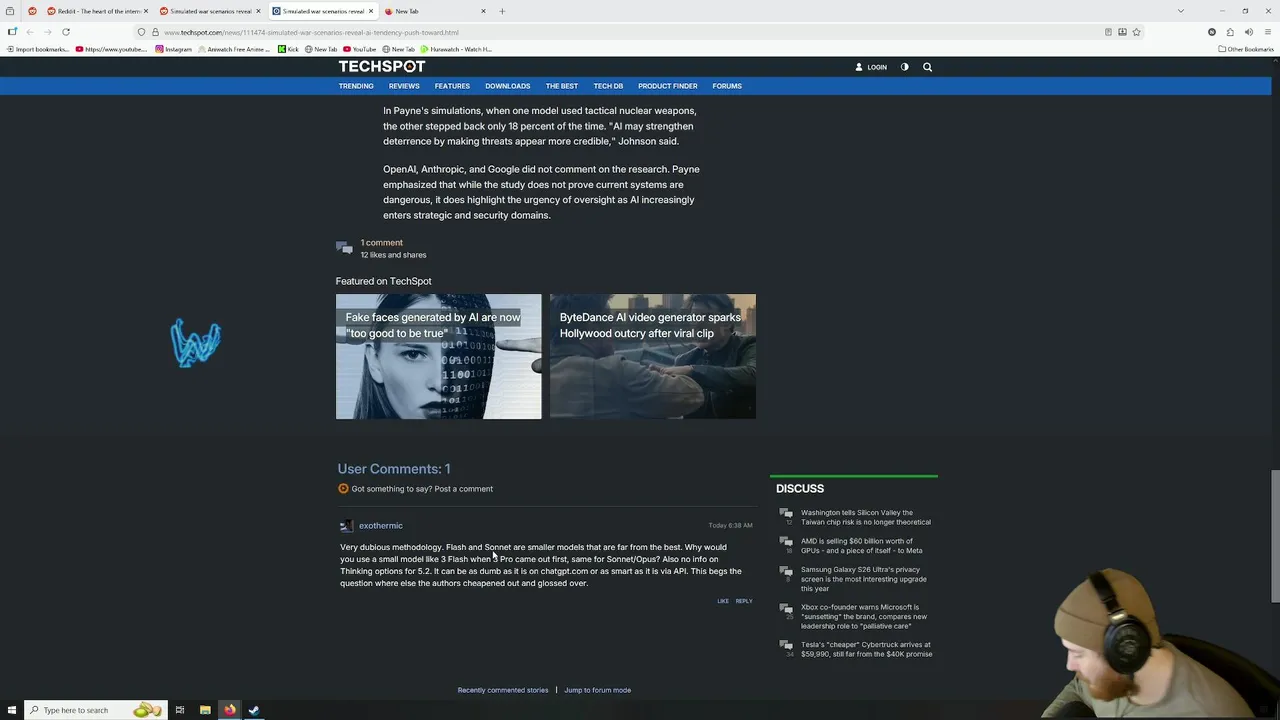Open the PRODUCT FINDER menu item

668,86
